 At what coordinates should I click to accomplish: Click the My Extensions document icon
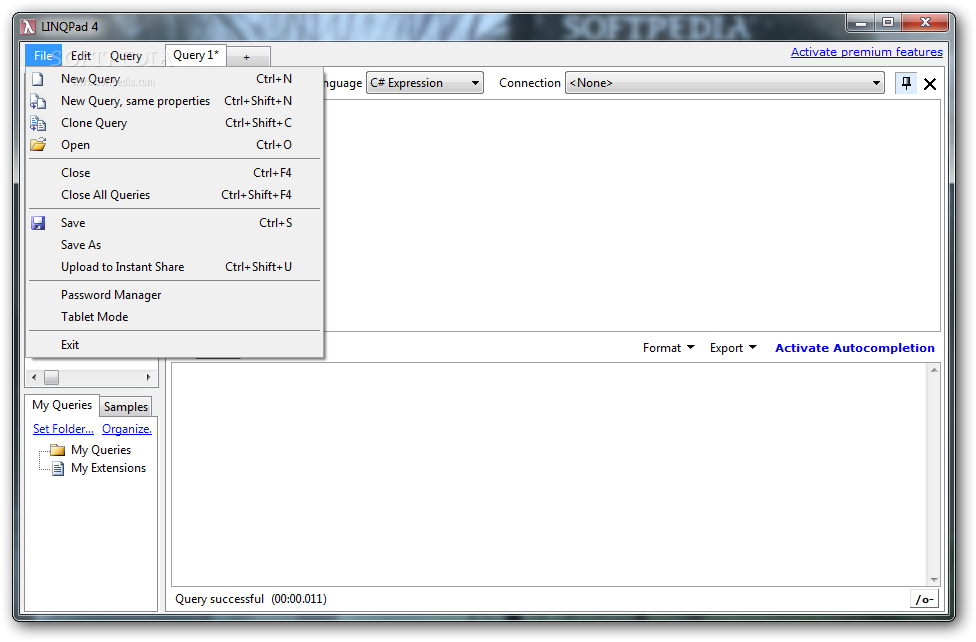pos(58,468)
